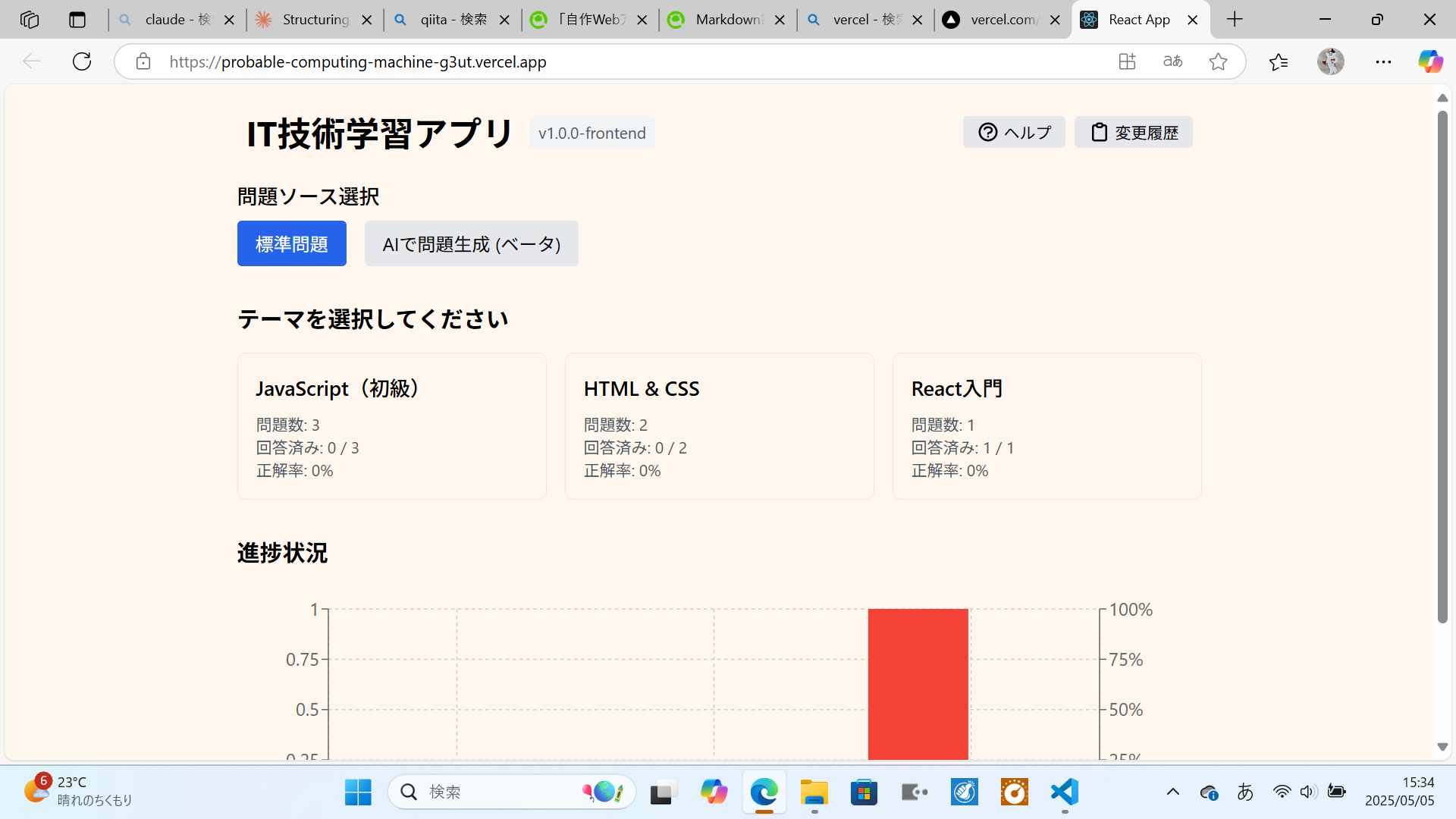Viewport: 1456px width, 819px height.
Task: Select the JavaScript（初級）theme card
Action: click(391, 425)
